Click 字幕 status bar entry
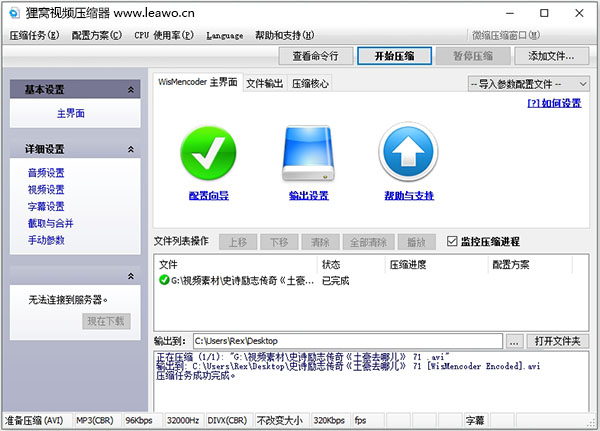 475,421
